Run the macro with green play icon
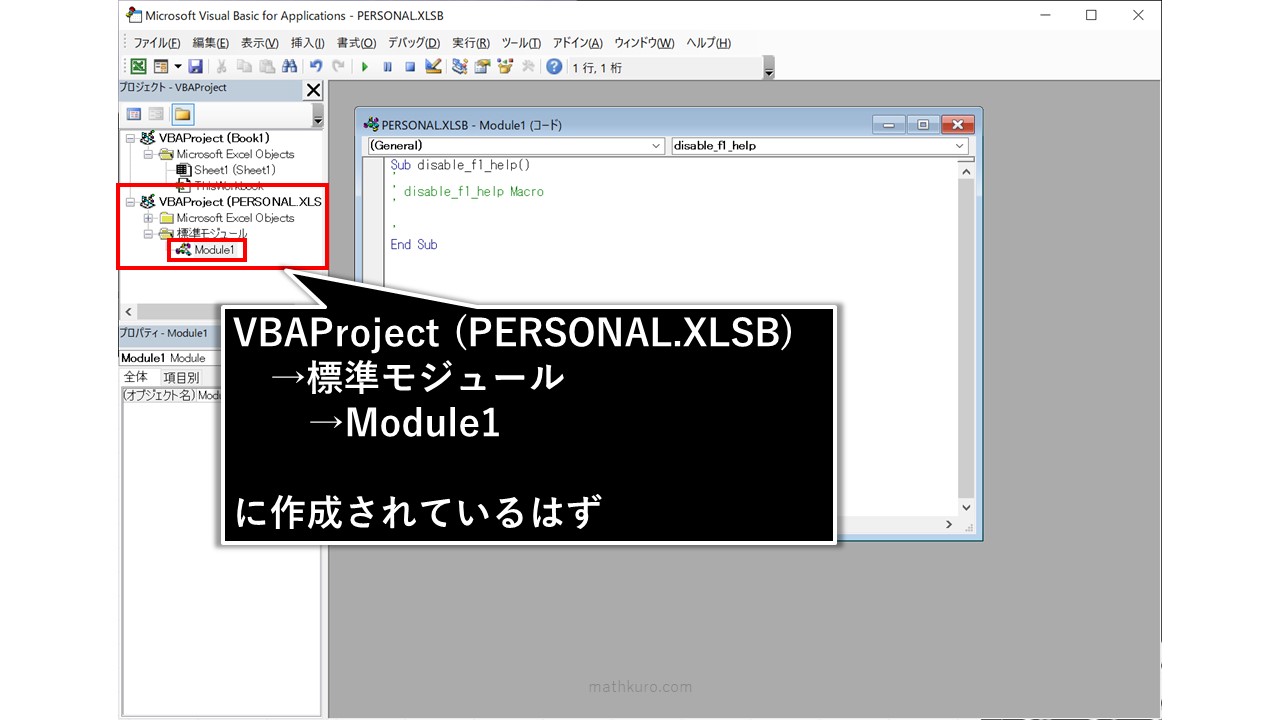Image resolution: width=1280 pixels, height=720 pixels. coord(365,67)
